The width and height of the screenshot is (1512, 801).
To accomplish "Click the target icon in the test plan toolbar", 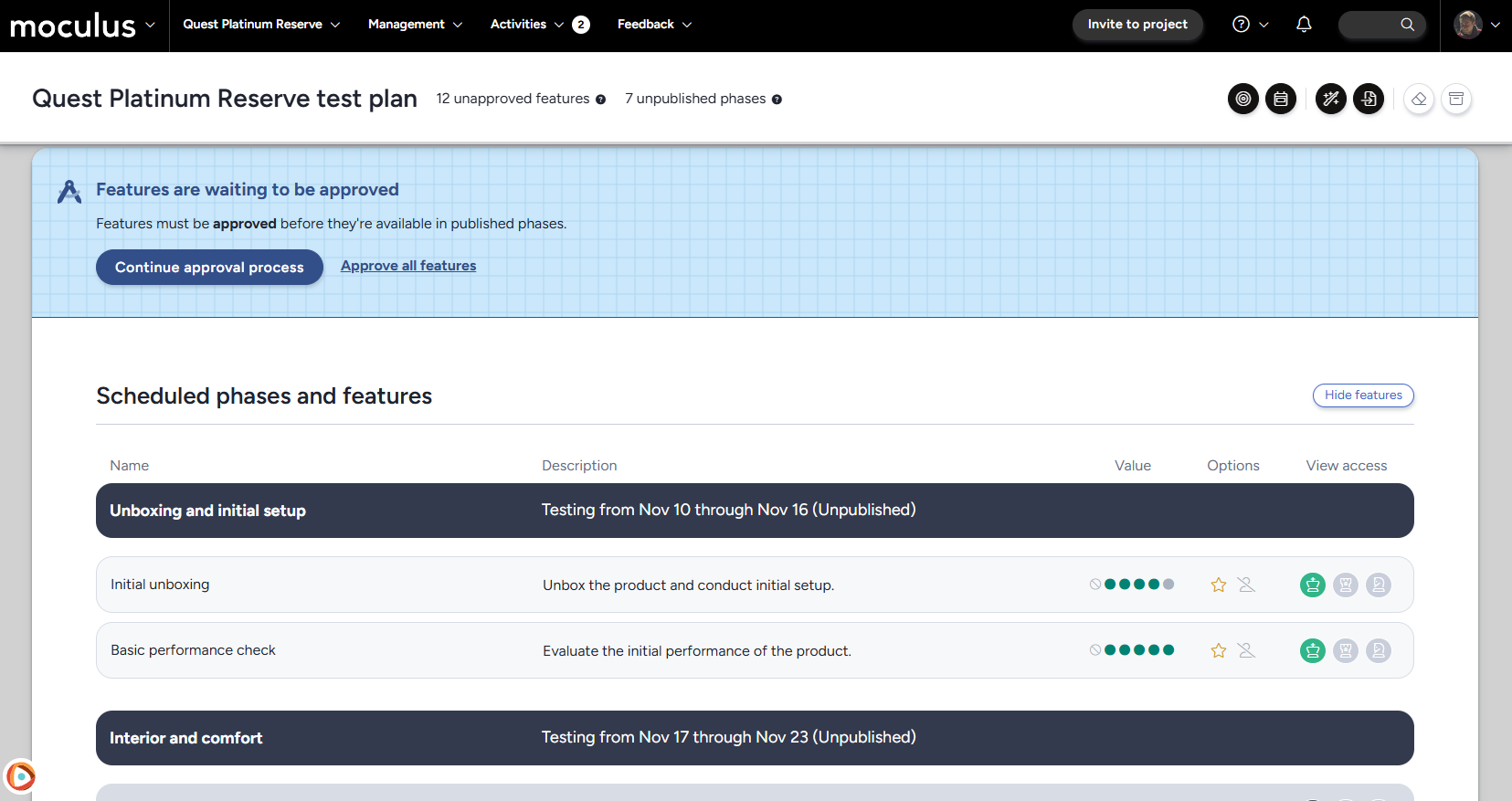I will pos(1242,99).
